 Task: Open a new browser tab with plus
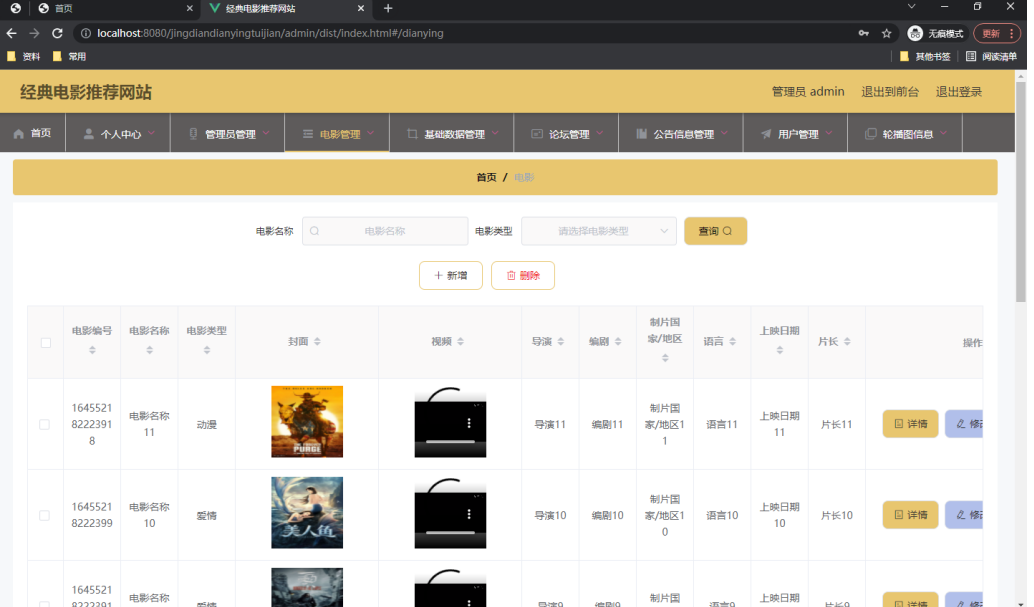tap(388, 9)
